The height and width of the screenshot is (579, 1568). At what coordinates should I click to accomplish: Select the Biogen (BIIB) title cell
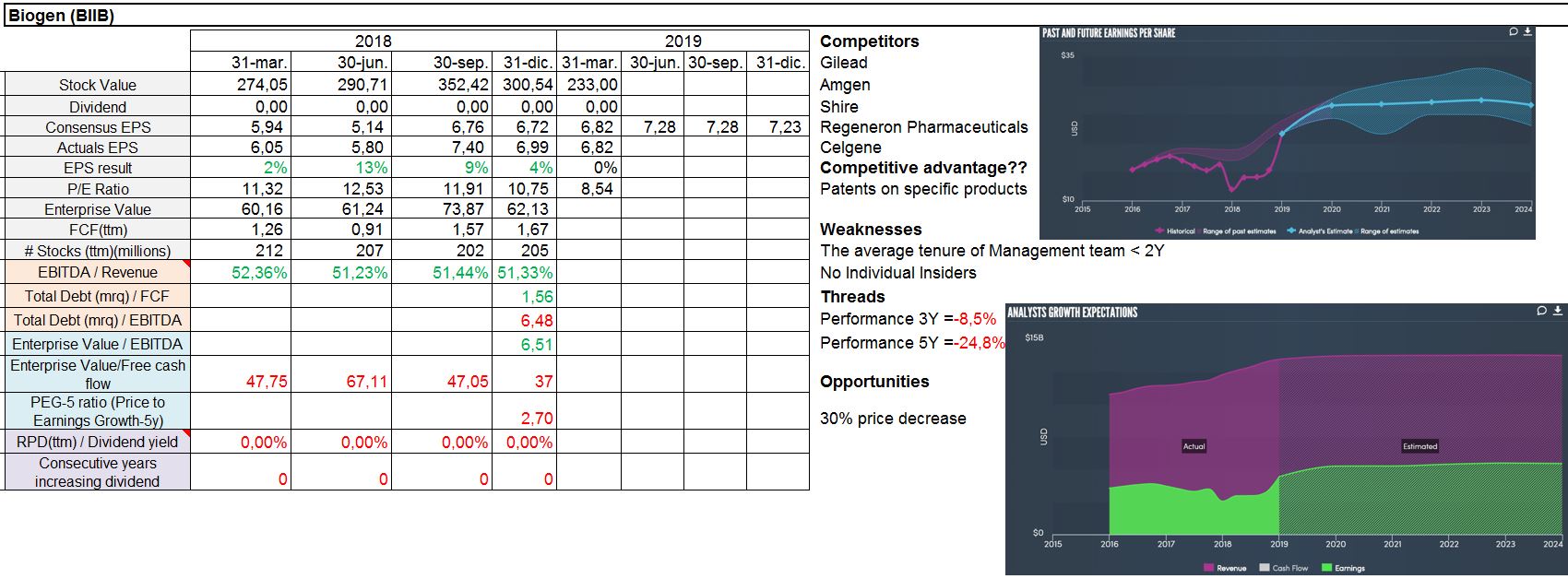pyautogui.click(x=62, y=16)
